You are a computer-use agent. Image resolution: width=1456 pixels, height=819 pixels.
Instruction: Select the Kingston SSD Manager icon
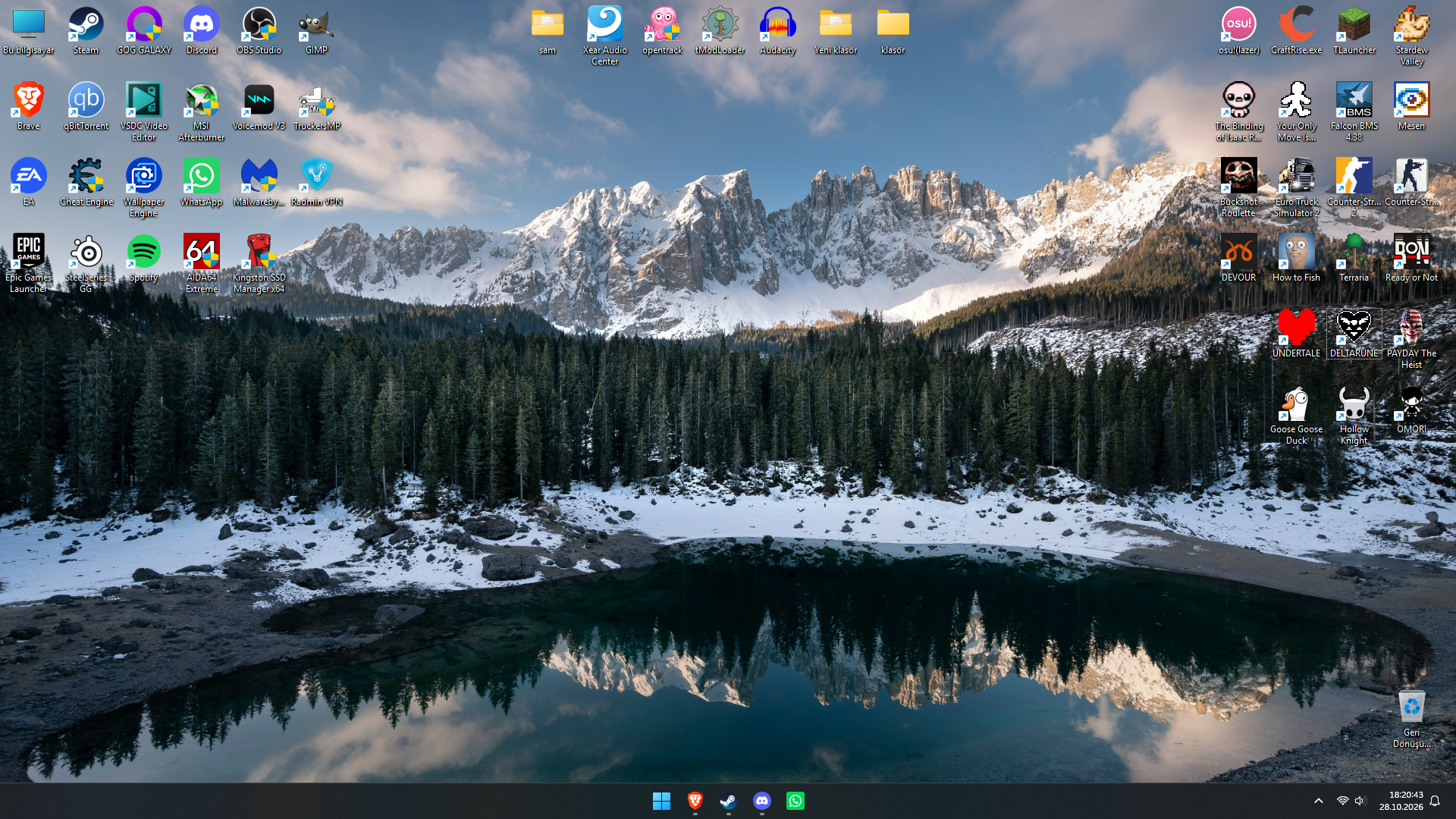259,264
